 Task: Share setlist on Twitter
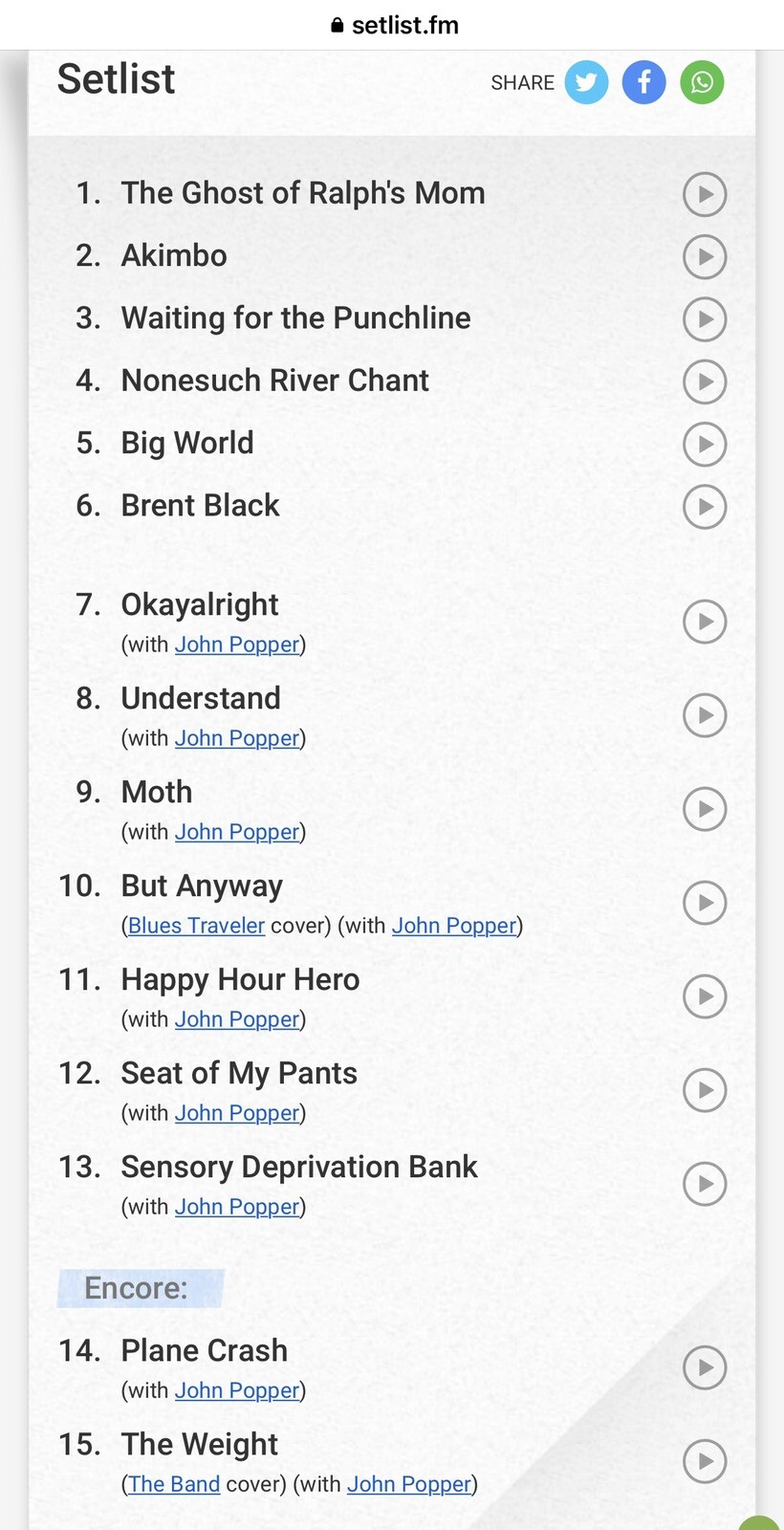click(586, 82)
